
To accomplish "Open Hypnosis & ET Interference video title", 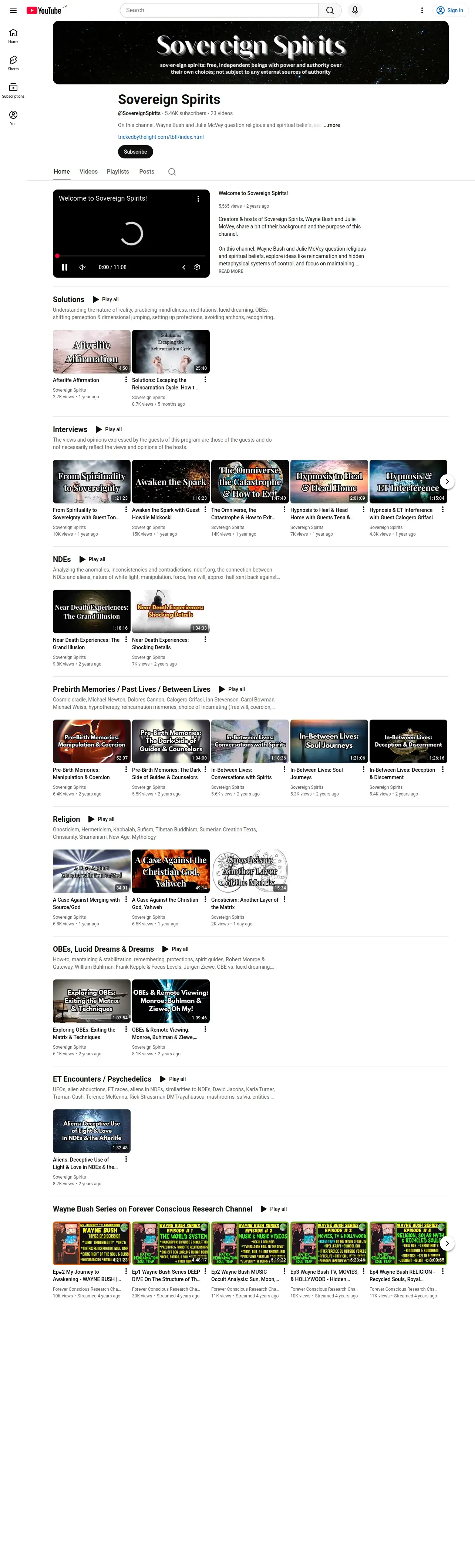I will (401, 514).
